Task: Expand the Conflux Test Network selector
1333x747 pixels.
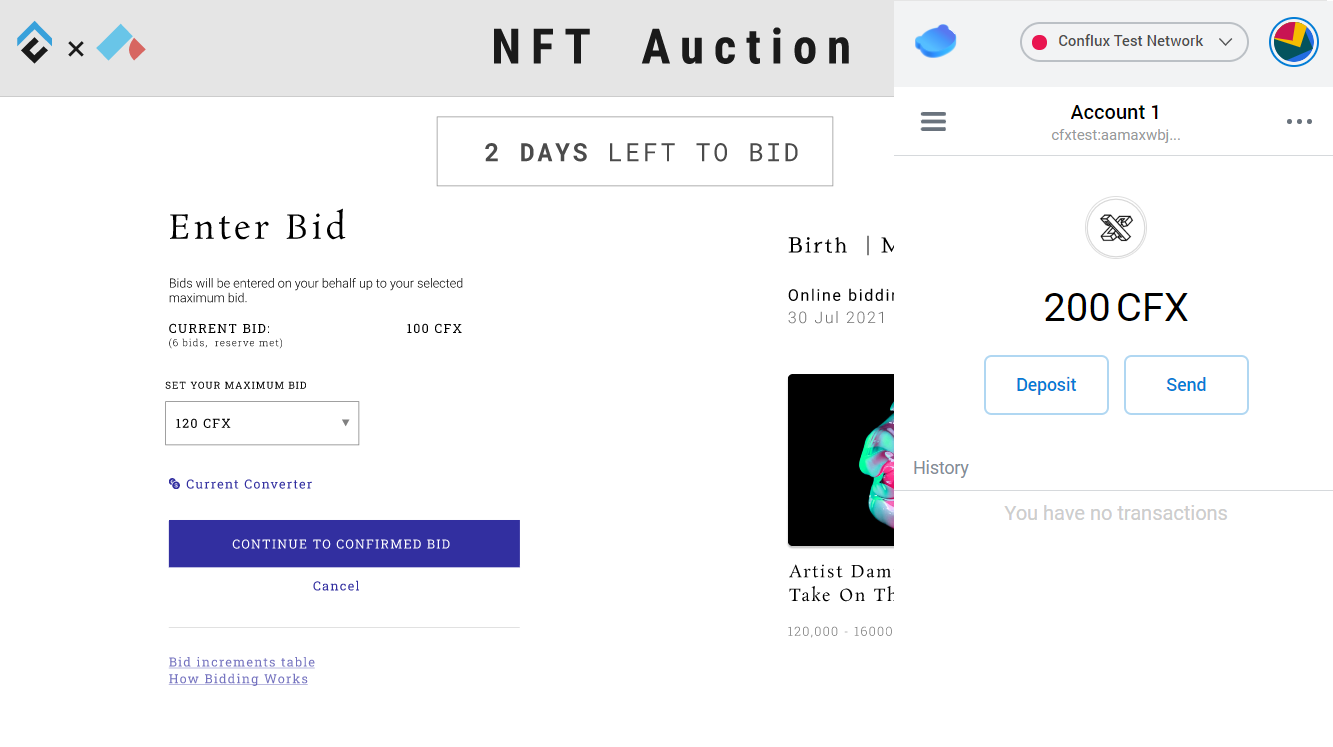Action: point(1134,42)
